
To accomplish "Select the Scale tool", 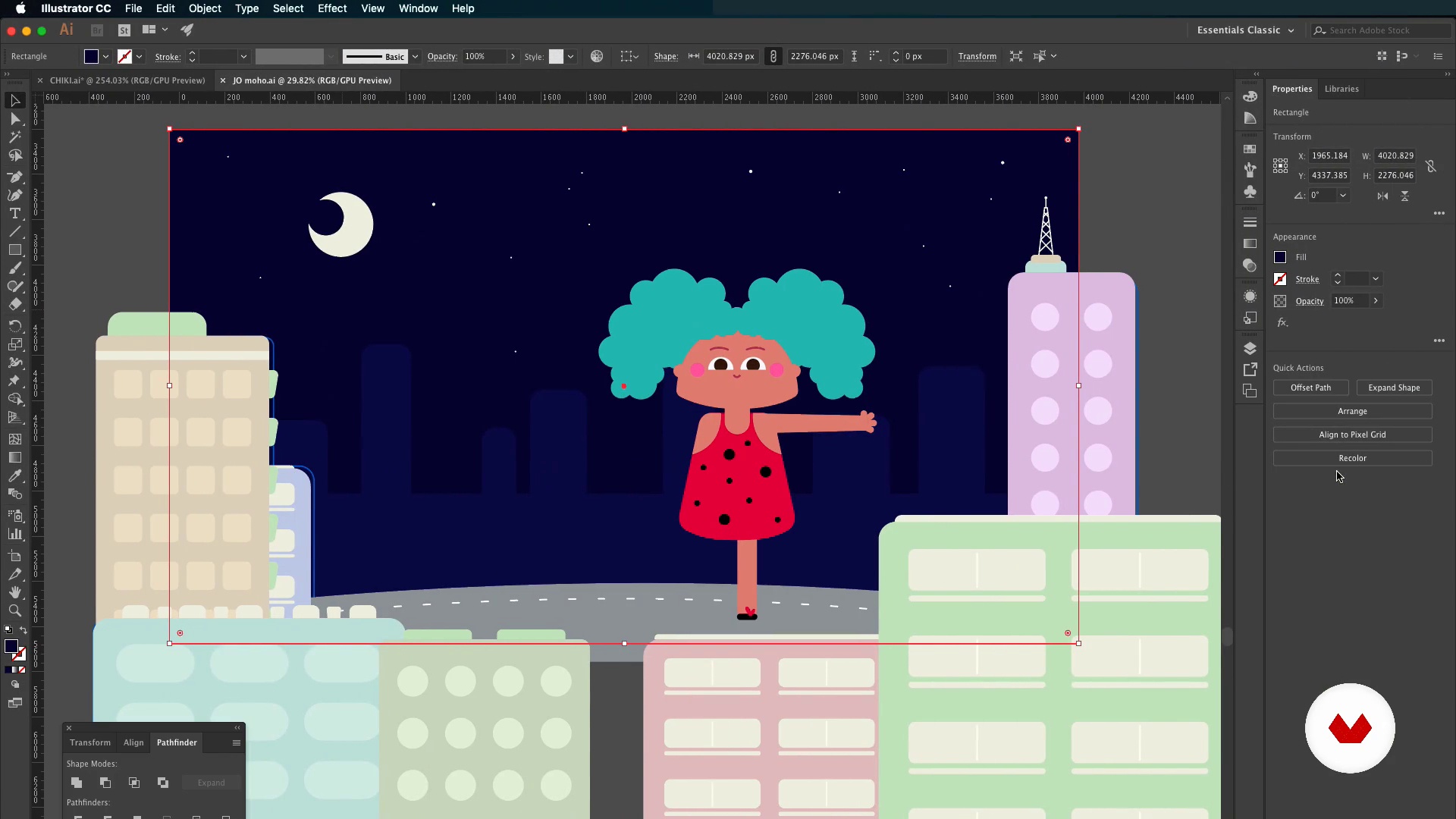I will [14, 344].
